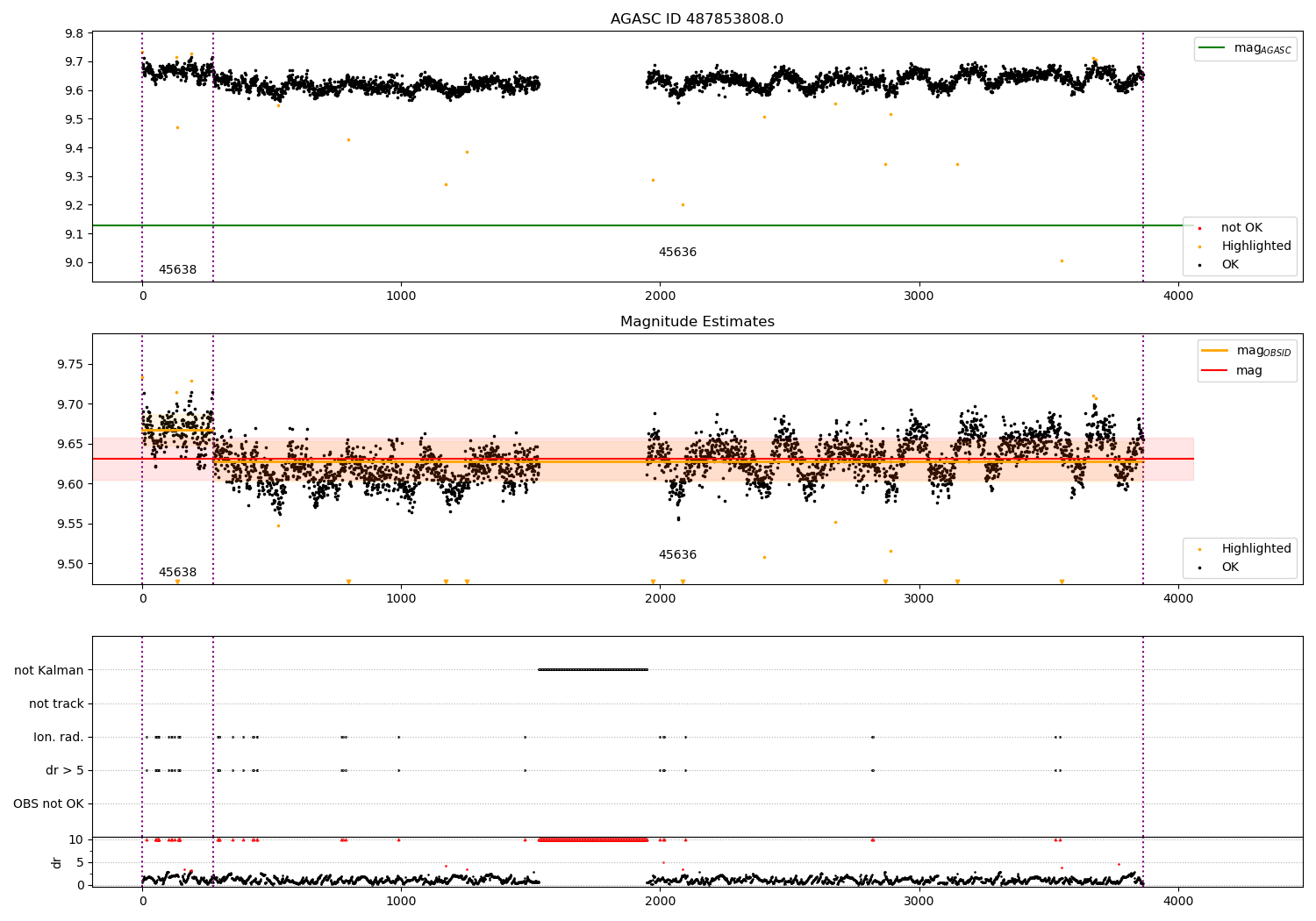Click the 'not Kalman' flagged data segment

593,669
